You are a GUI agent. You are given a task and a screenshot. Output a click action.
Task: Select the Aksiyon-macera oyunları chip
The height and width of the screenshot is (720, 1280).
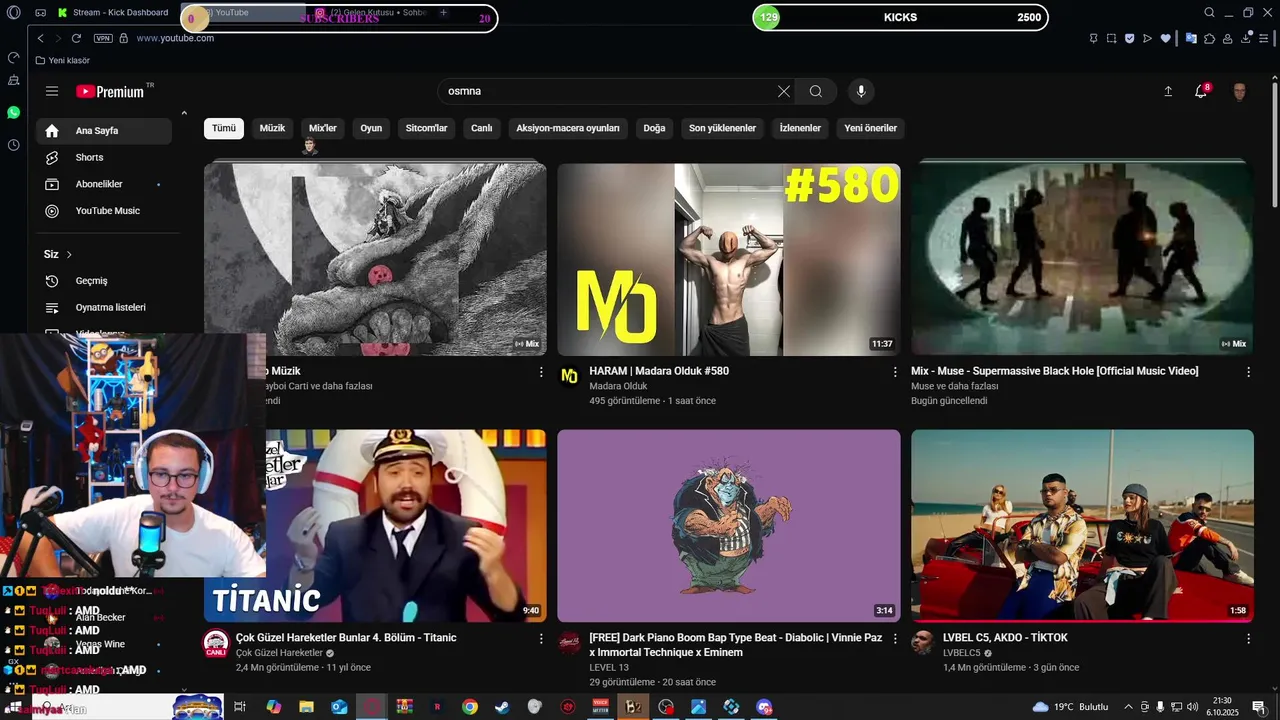pos(568,128)
